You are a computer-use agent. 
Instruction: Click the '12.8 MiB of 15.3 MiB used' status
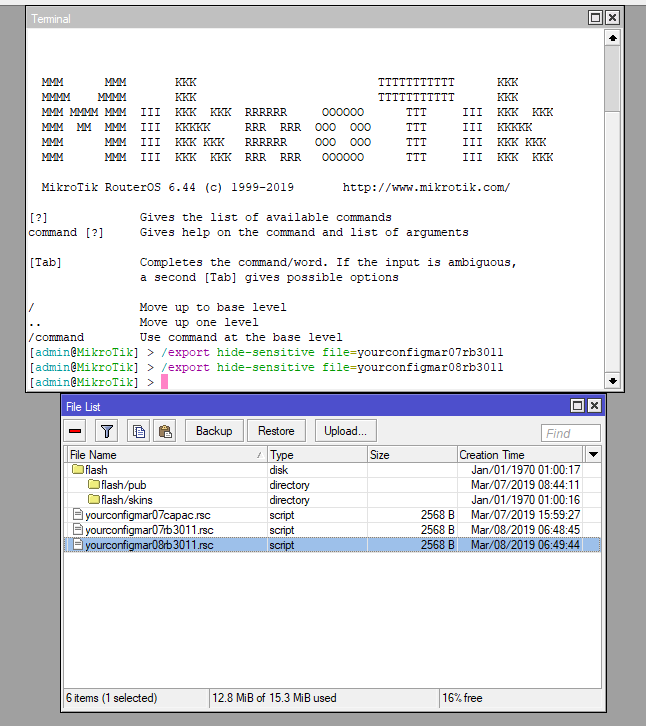274,698
